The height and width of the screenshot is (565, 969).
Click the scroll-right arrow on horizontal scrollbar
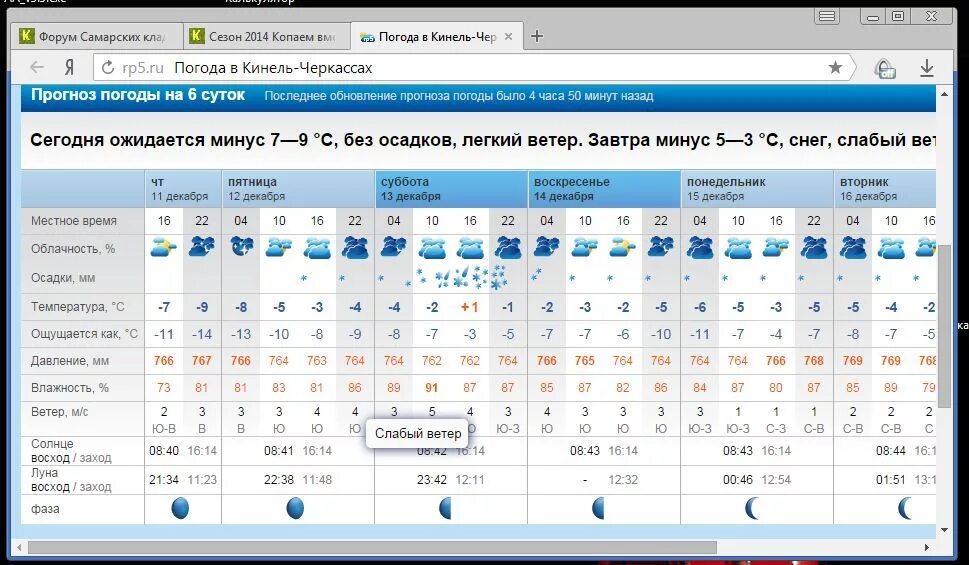coord(926,547)
